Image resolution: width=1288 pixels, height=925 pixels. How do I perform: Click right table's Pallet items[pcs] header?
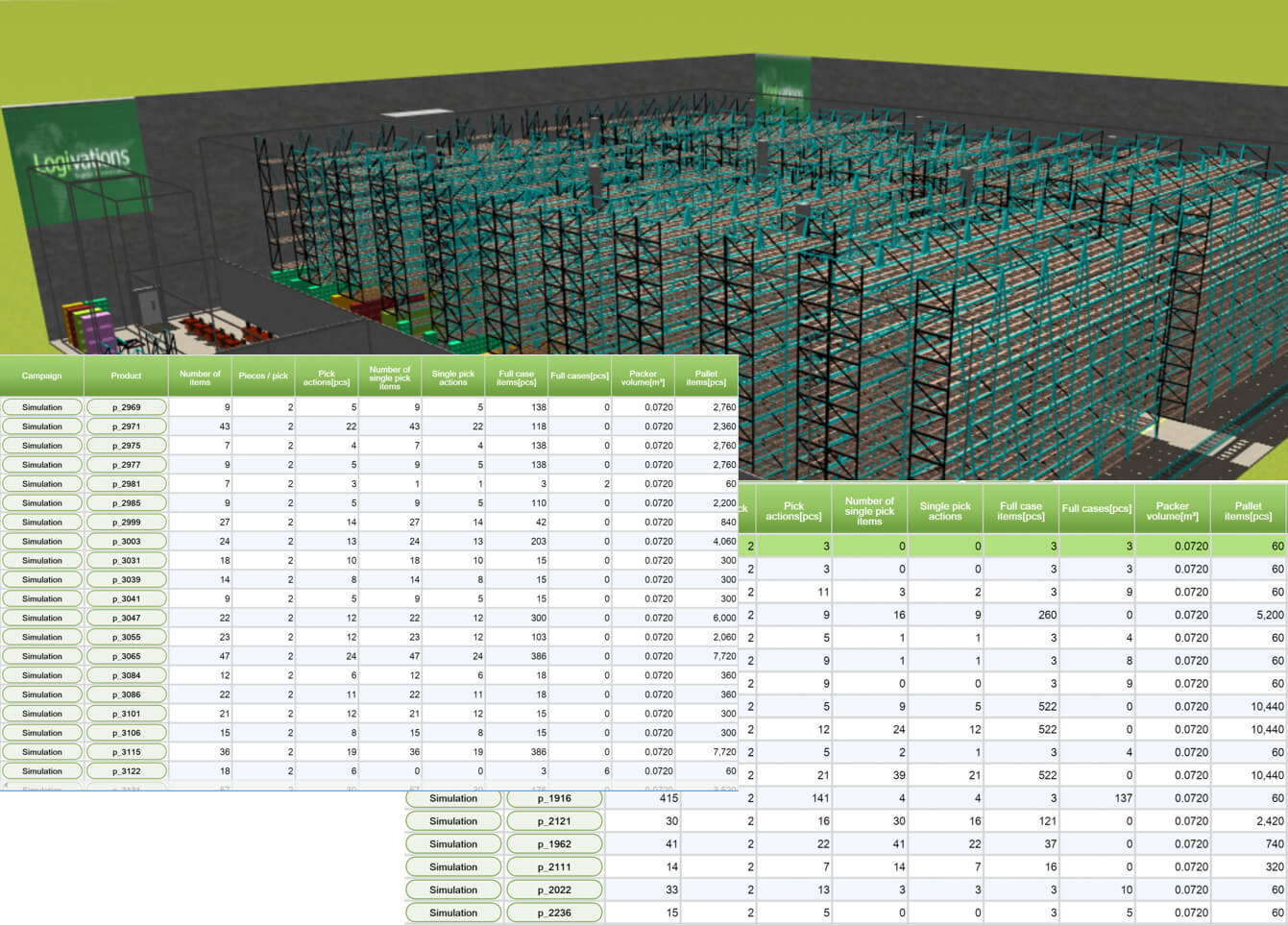(1249, 509)
